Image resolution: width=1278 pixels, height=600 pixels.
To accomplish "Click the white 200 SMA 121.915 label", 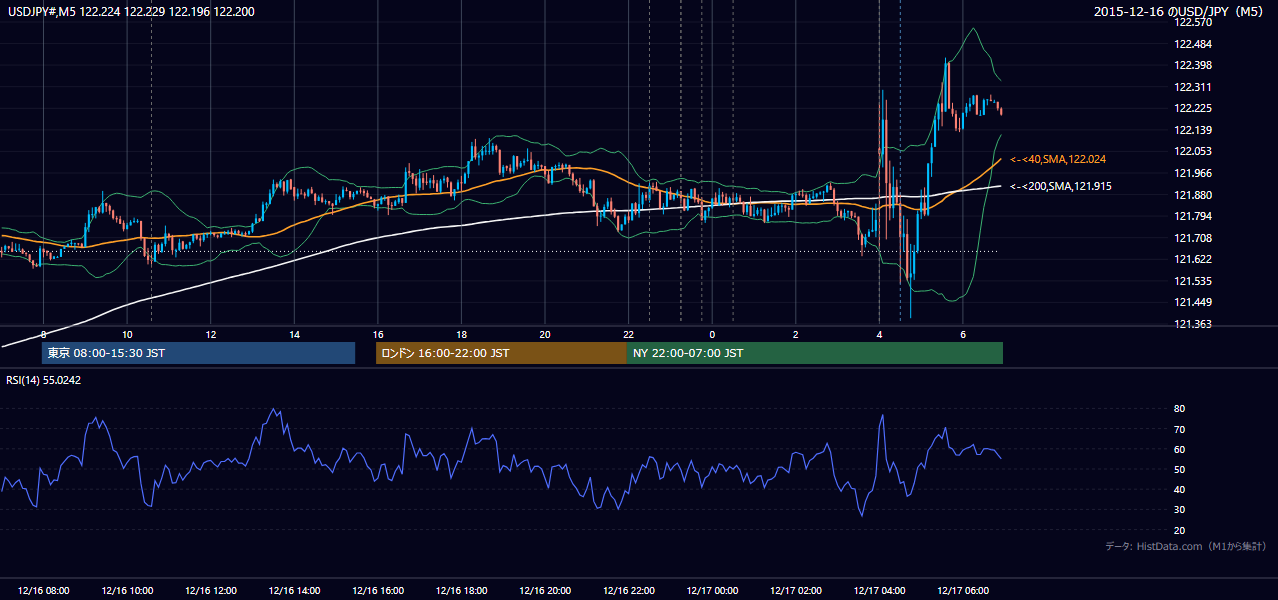I will click(x=1061, y=186).
